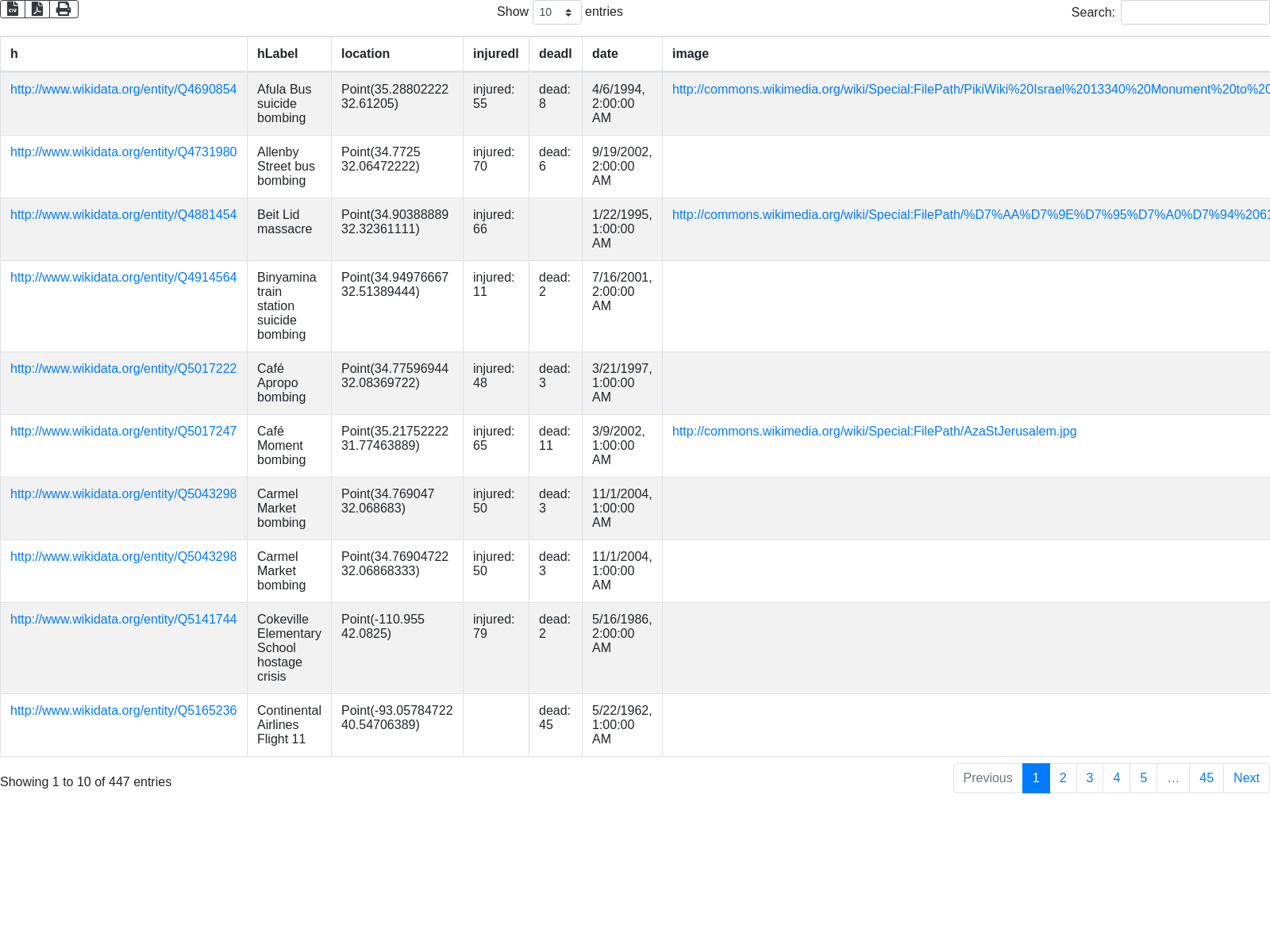Open Wikidata entity Q5165236 link
1270x952 pixels.
(123, 711)
